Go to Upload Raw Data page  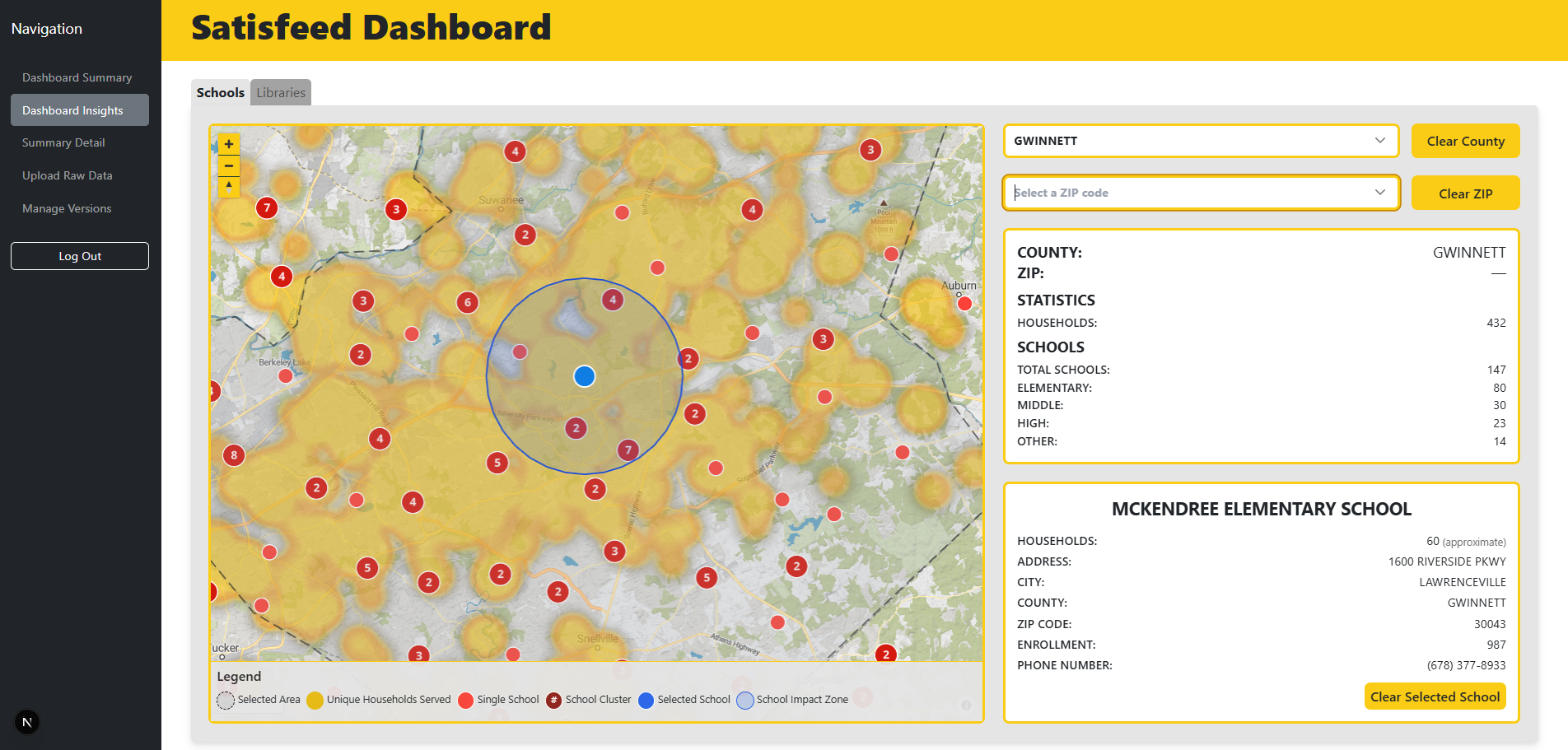pyautogui.click(x=67, y=175)
